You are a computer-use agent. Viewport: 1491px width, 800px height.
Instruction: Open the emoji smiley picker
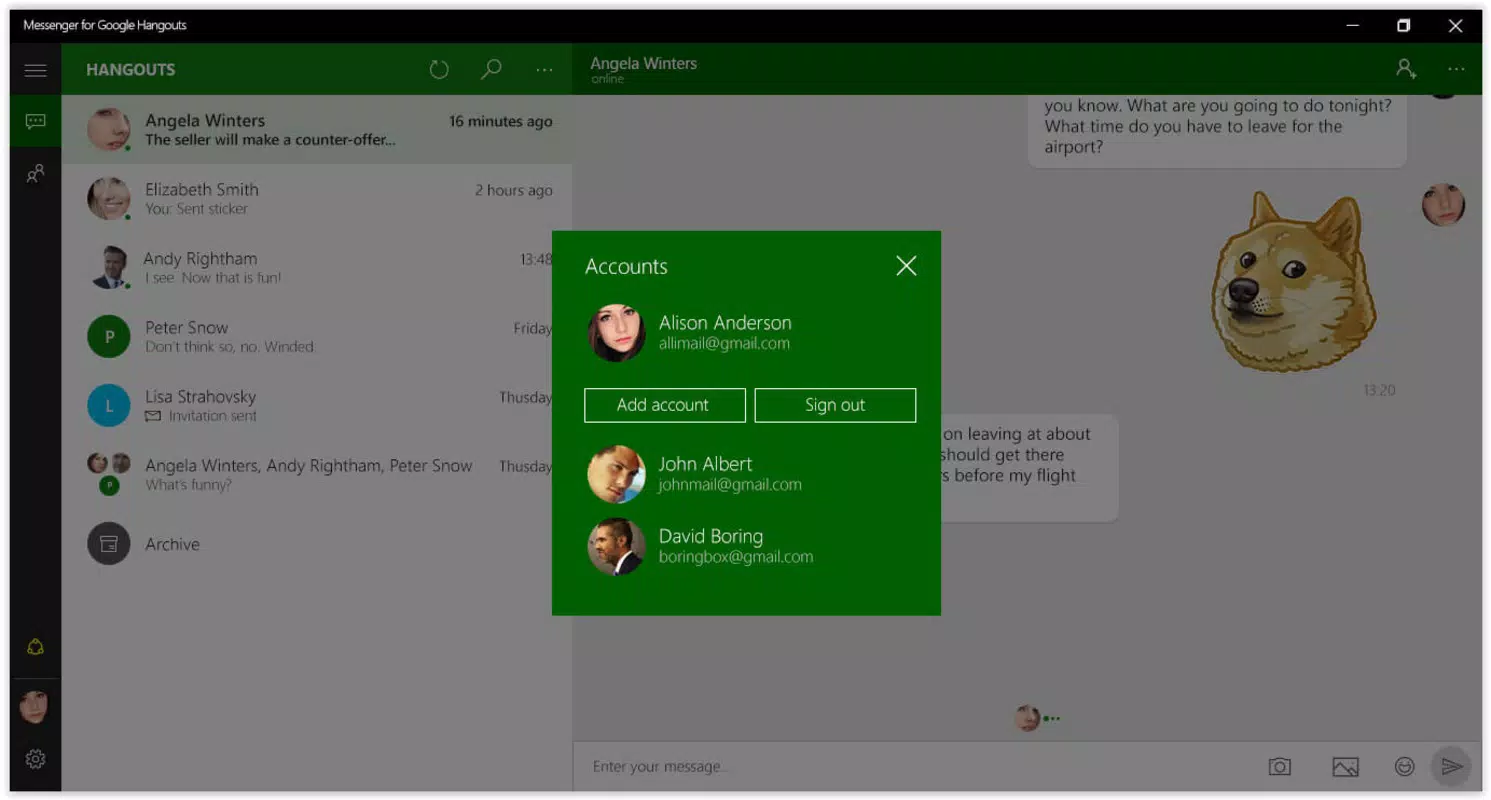click(x=1405, y=767)
